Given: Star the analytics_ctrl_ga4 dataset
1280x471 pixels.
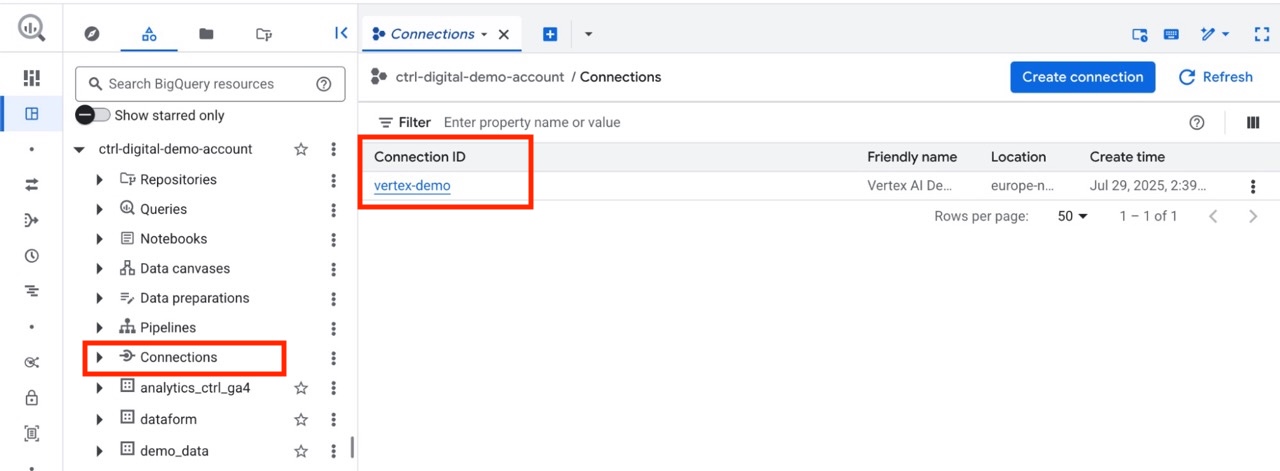Looking at the screenshot, I should 301,388.
